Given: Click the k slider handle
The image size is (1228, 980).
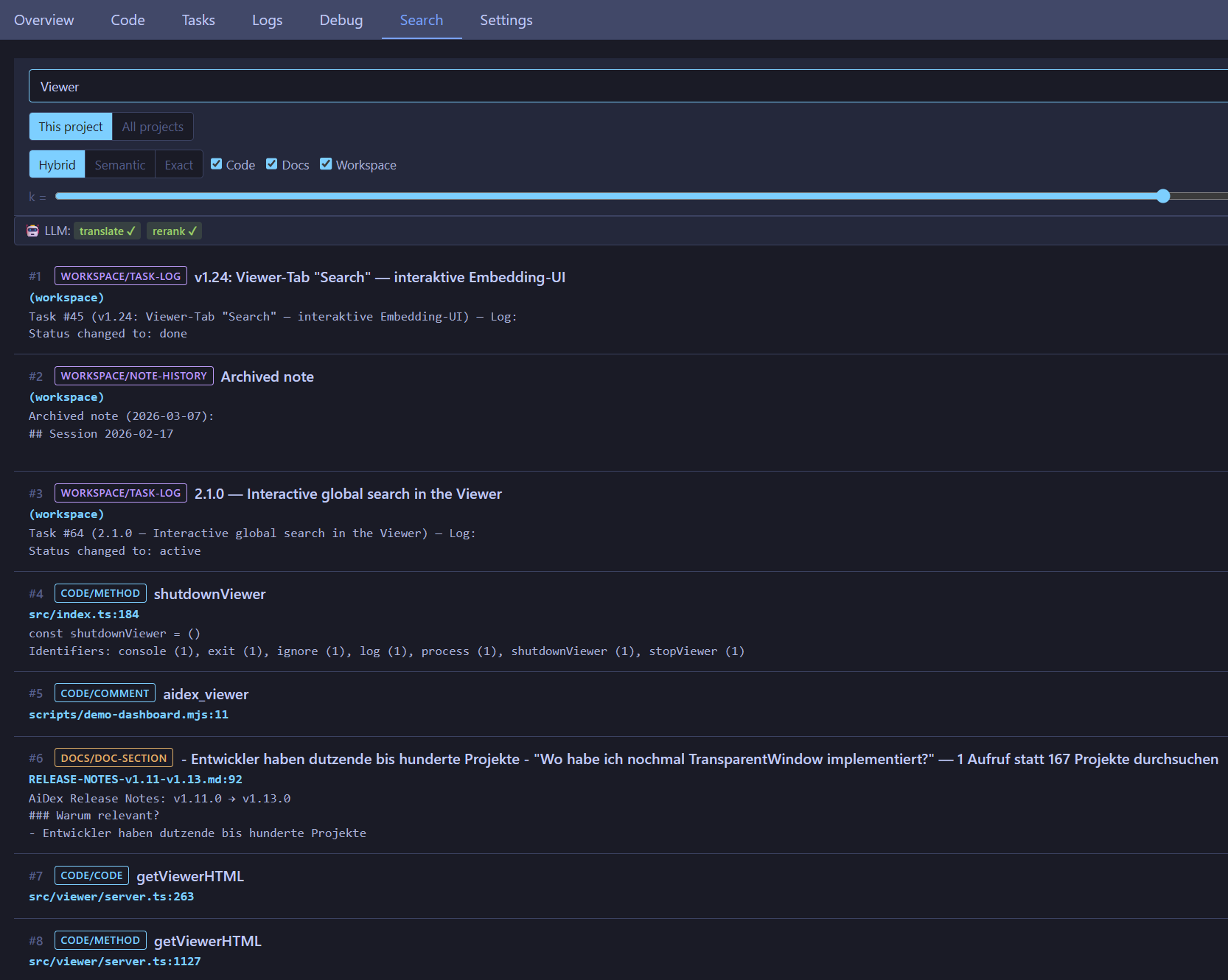Looking at the screenshot, I should pos(1163,196).
